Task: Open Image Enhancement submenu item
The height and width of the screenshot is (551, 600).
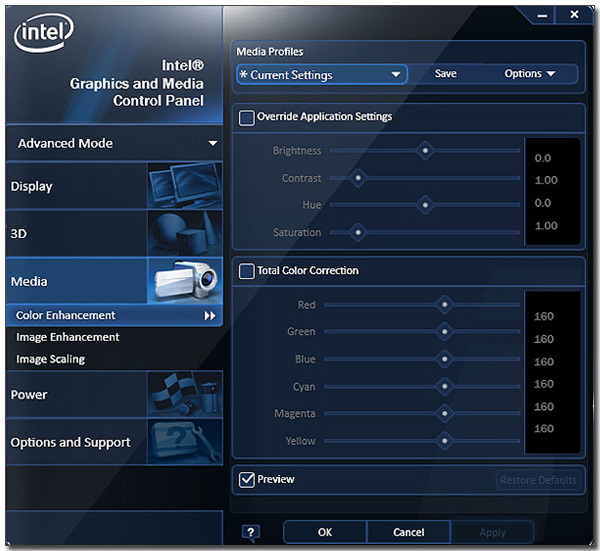Action: [68, 337]
